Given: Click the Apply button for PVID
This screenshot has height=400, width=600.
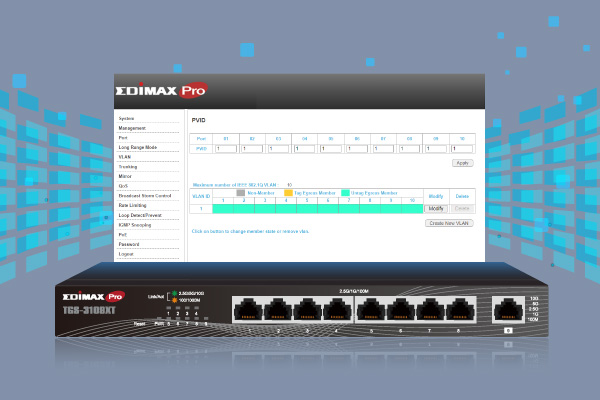Looking at the screenshot, I should [463, 163].
